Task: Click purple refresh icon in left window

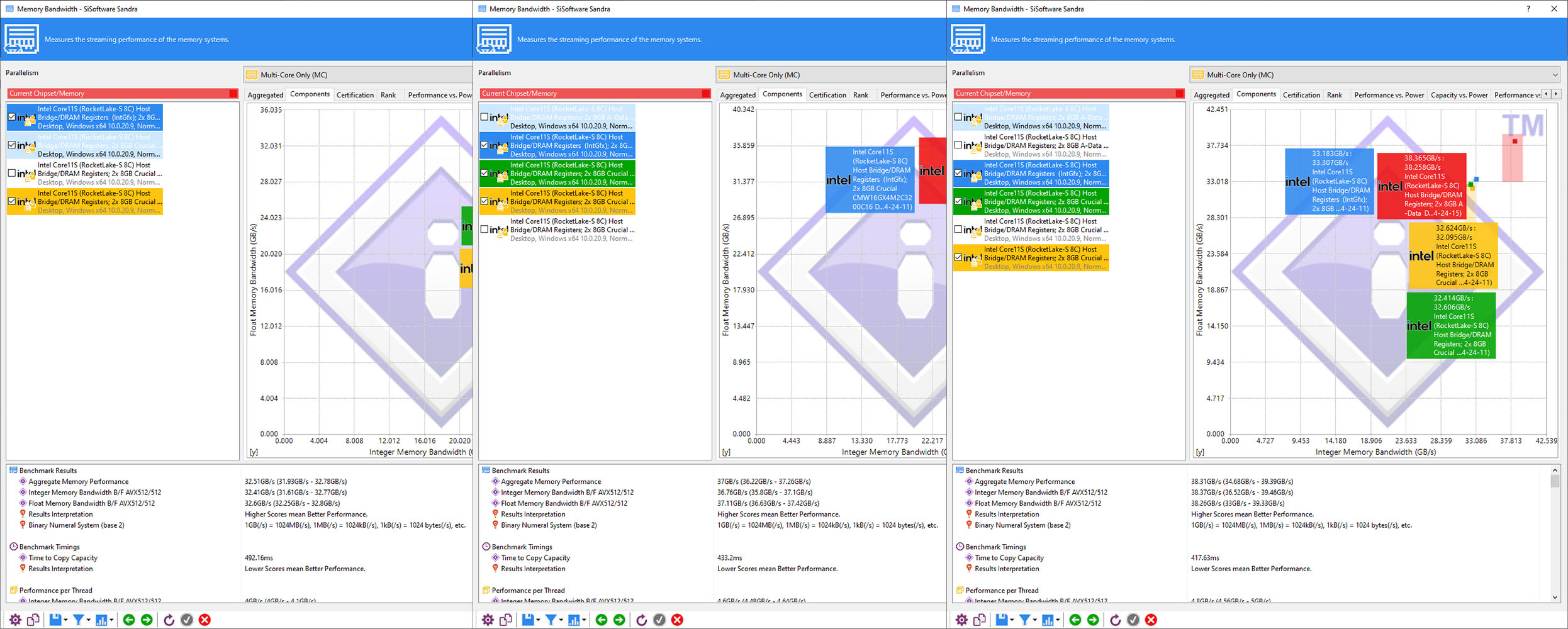Action: (x=169, y=620)
